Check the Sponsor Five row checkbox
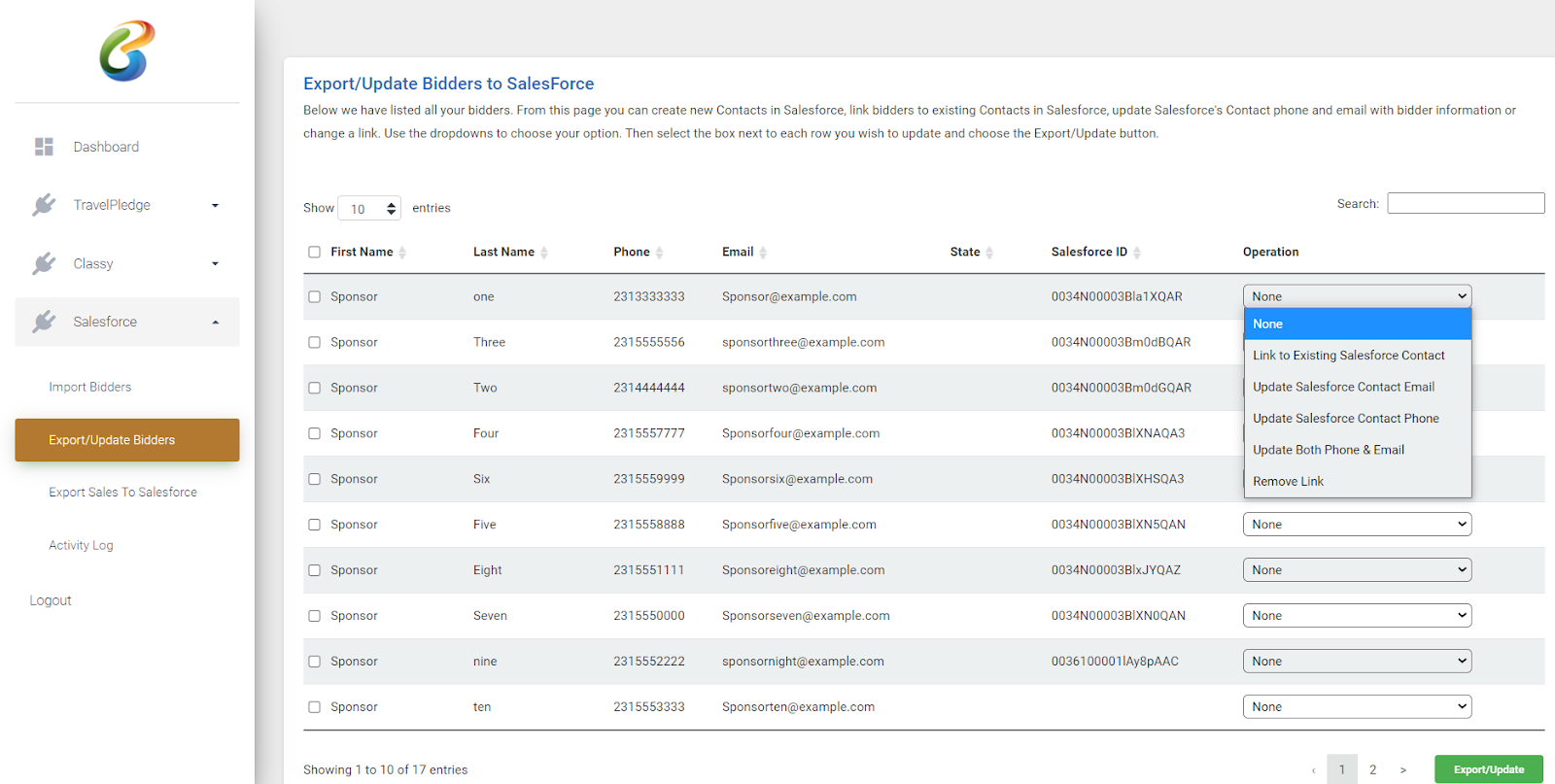1555x784 pixels. pyautogui.click(x=314, y=525)
